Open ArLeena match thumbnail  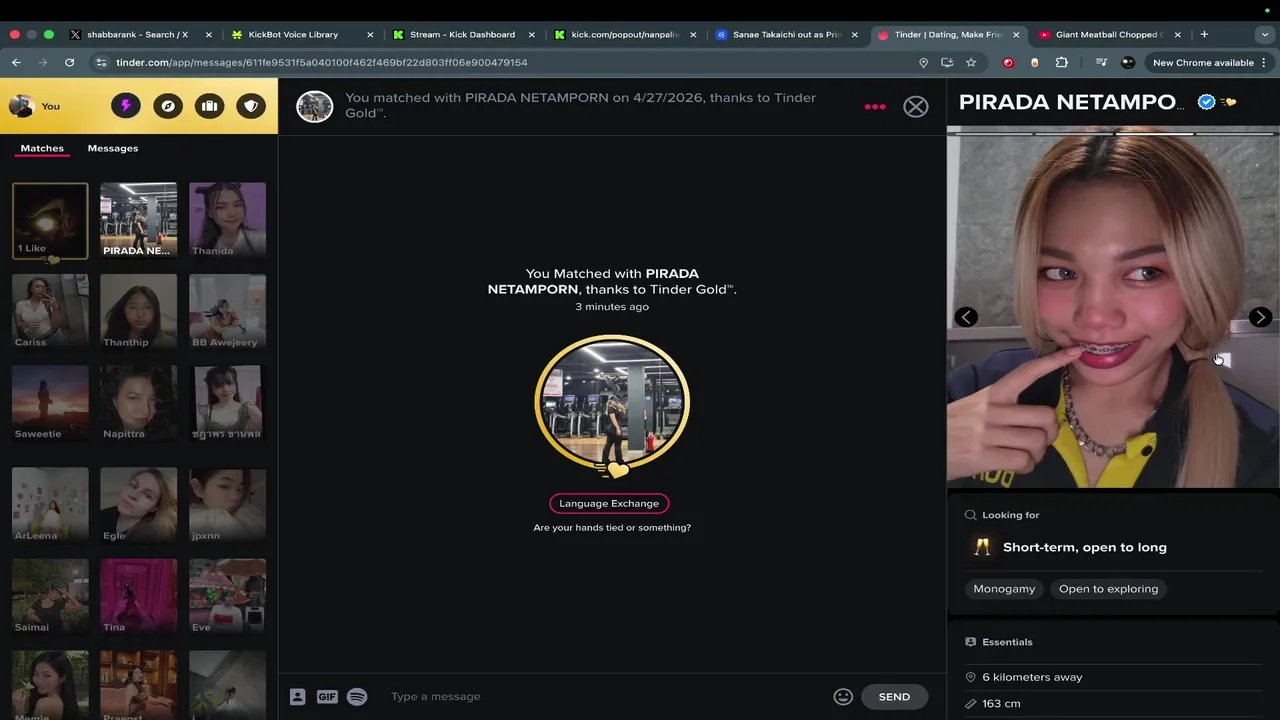click(x=50, y=505)
